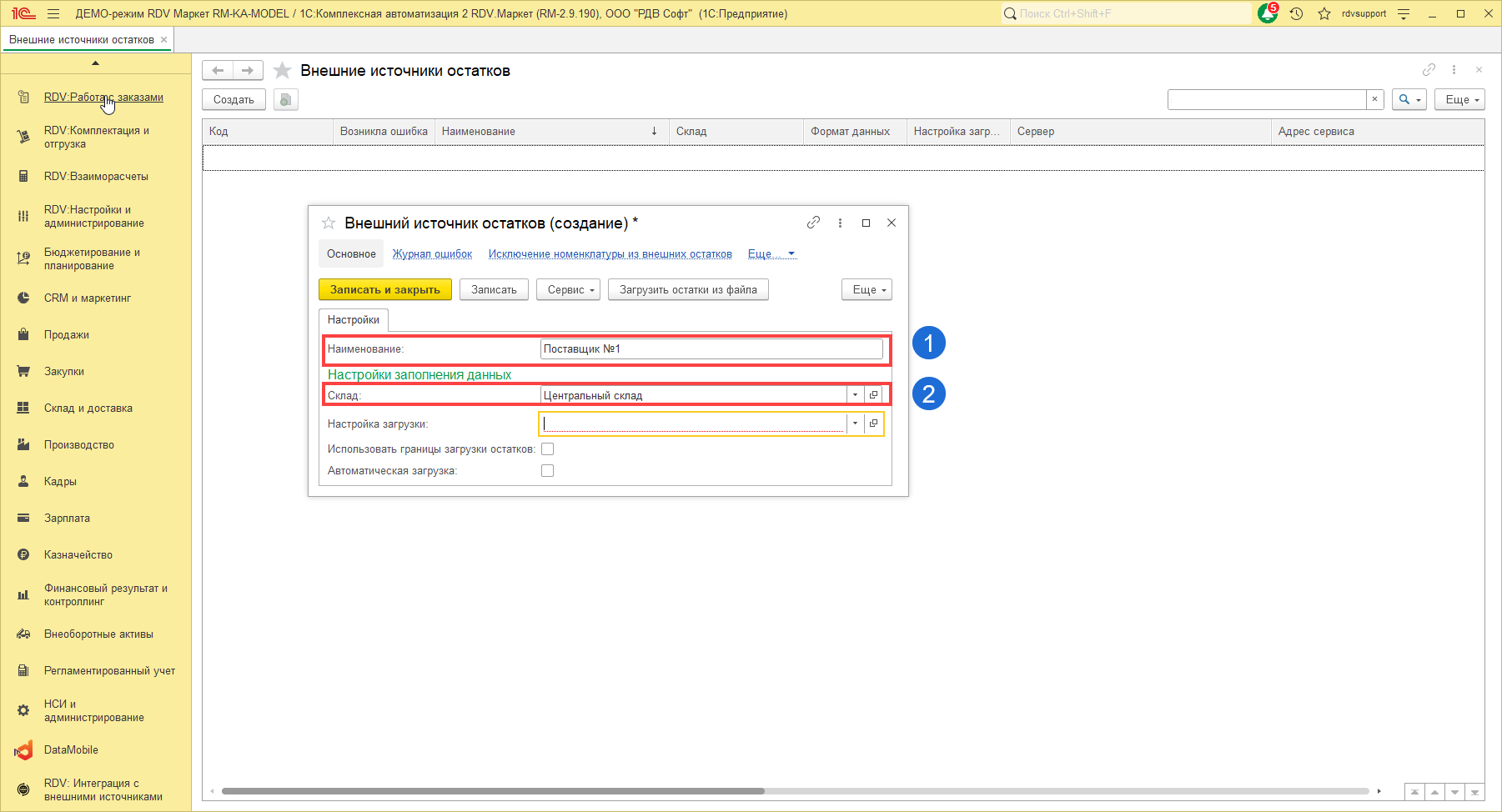Enable Использовать границы загрузки остатков checkbox
1502x812 pixels.
pos(548,449)
